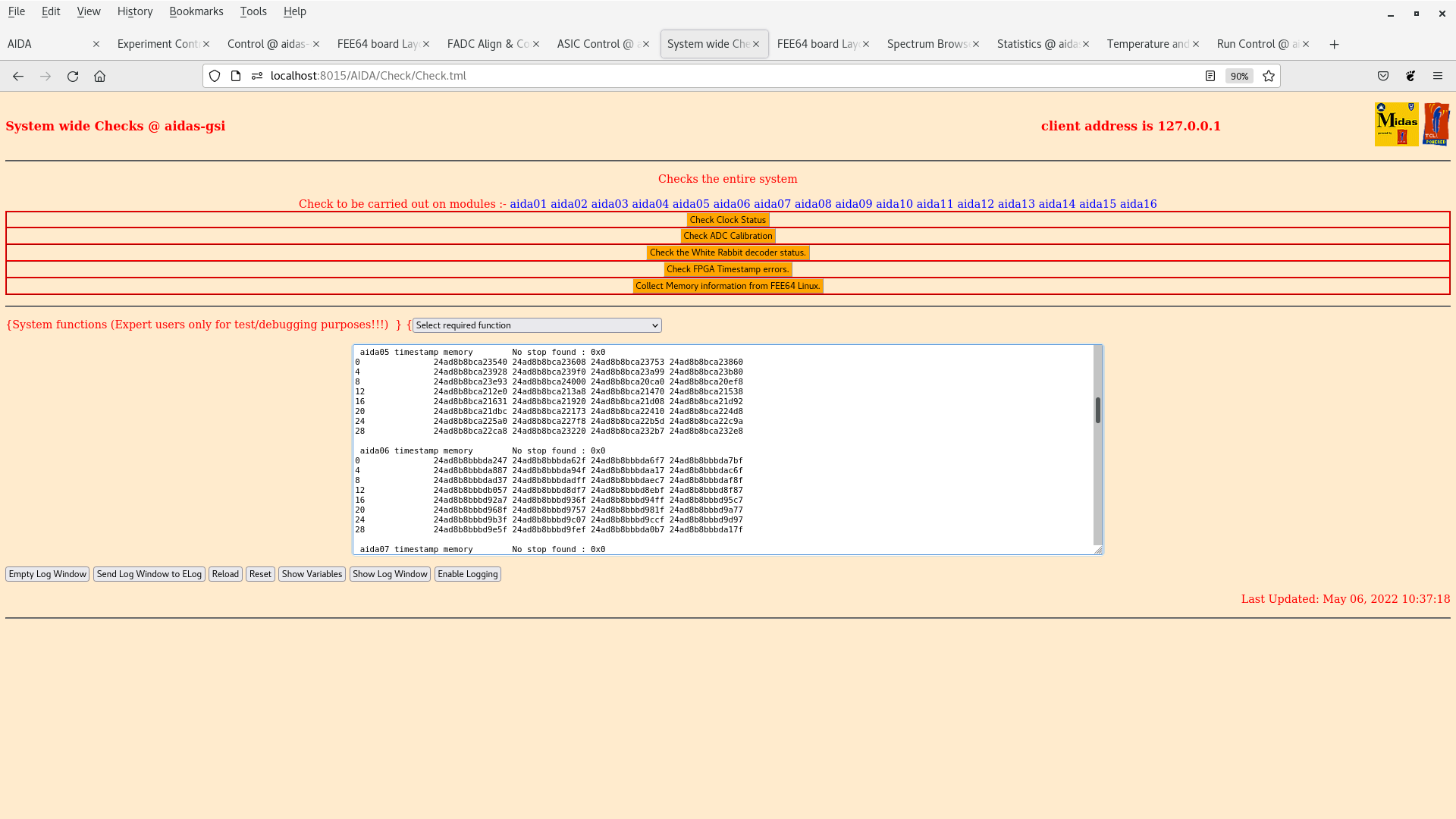Open the Edit menu
Viewport: 1456px width, 819px height.
point(51,11)
